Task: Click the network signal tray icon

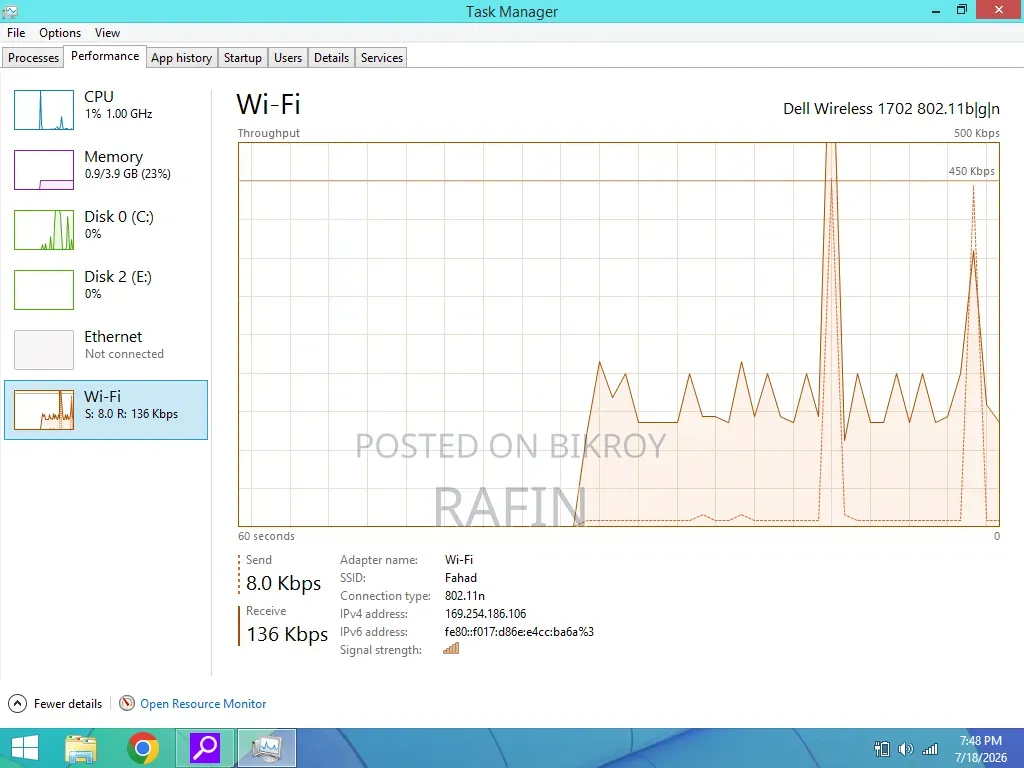Action: 929,749
